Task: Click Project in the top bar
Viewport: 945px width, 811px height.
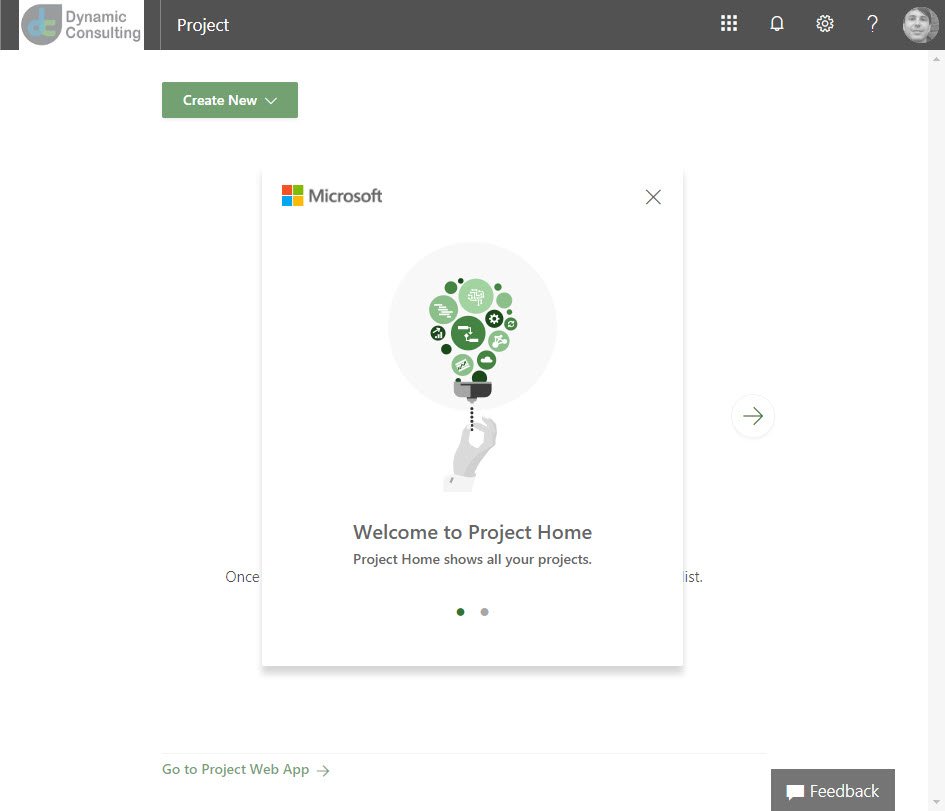Action: click(203, 25)
